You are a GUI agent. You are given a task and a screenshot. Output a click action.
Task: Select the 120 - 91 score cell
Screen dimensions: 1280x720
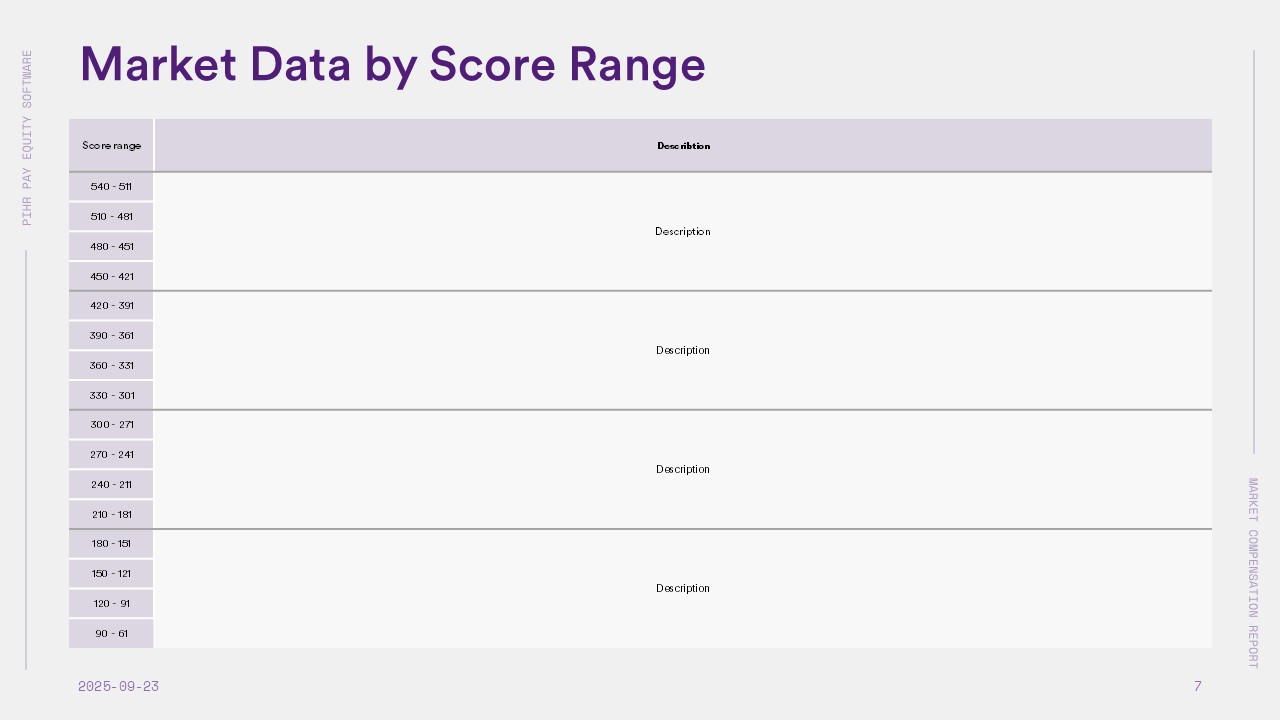(111, 604)
